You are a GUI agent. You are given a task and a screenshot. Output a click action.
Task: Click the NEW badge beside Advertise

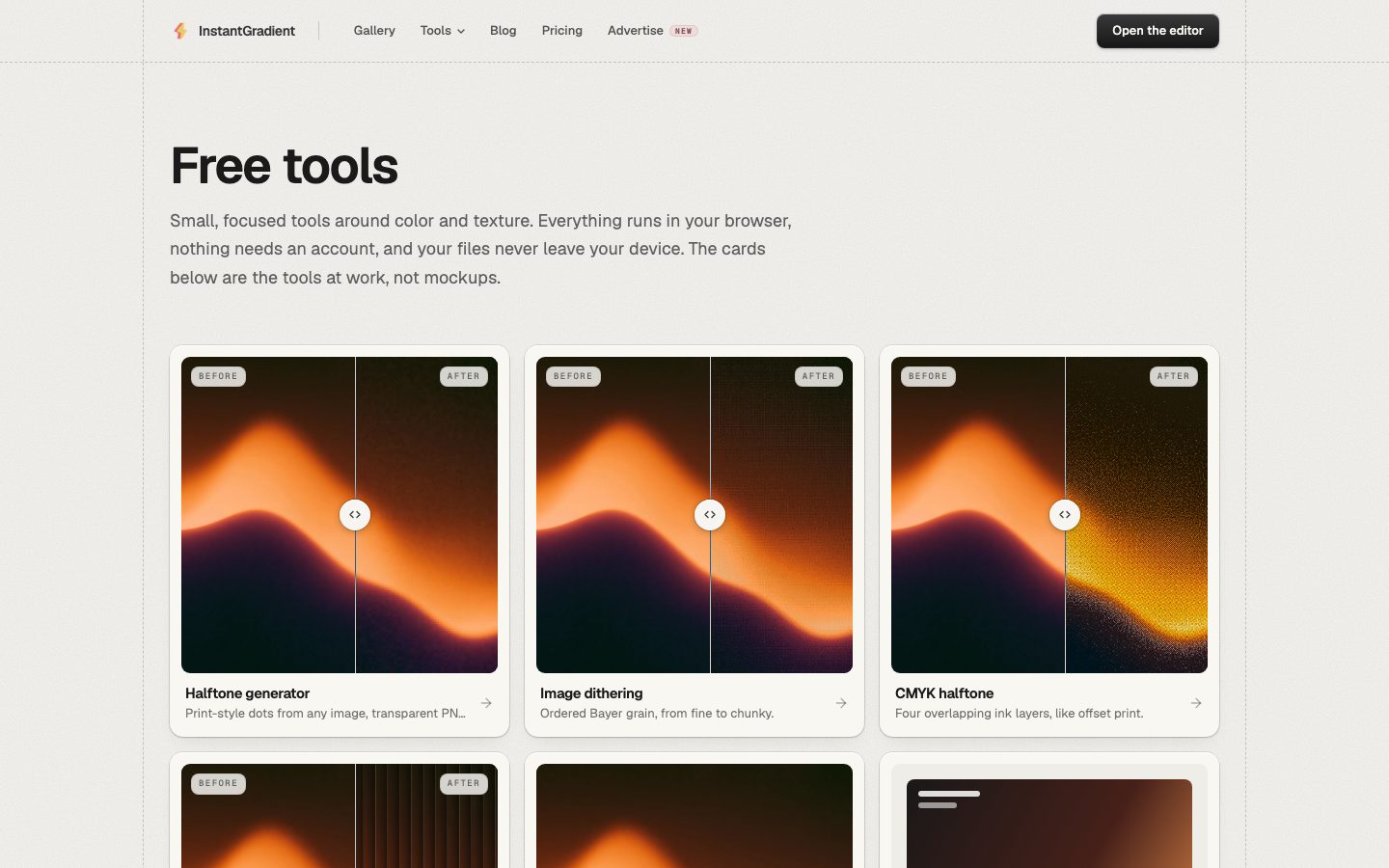coord(684,31)
